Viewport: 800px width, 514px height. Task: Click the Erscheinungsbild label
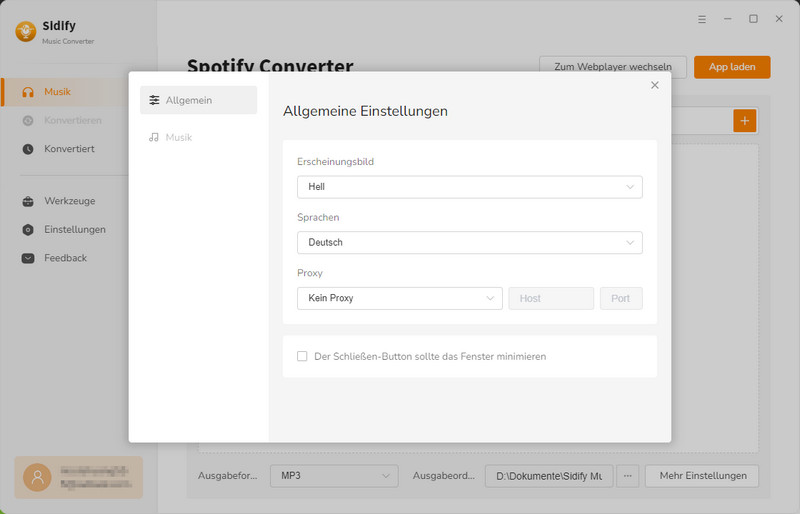point(335,162)
